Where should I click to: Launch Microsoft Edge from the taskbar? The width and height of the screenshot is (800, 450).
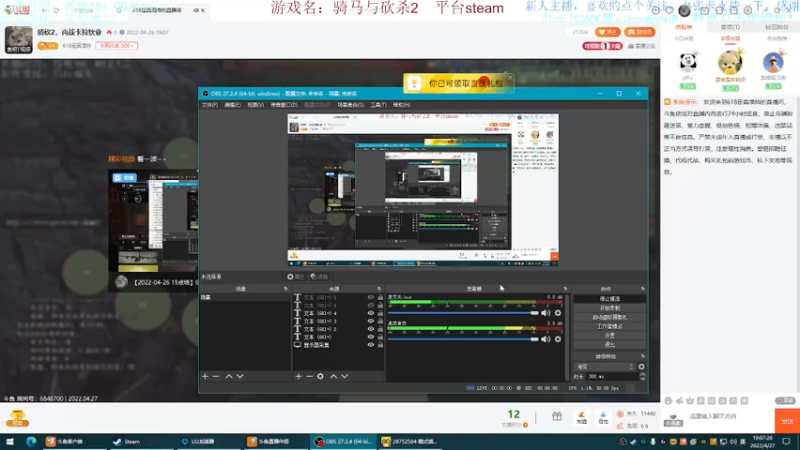(31, 441)
